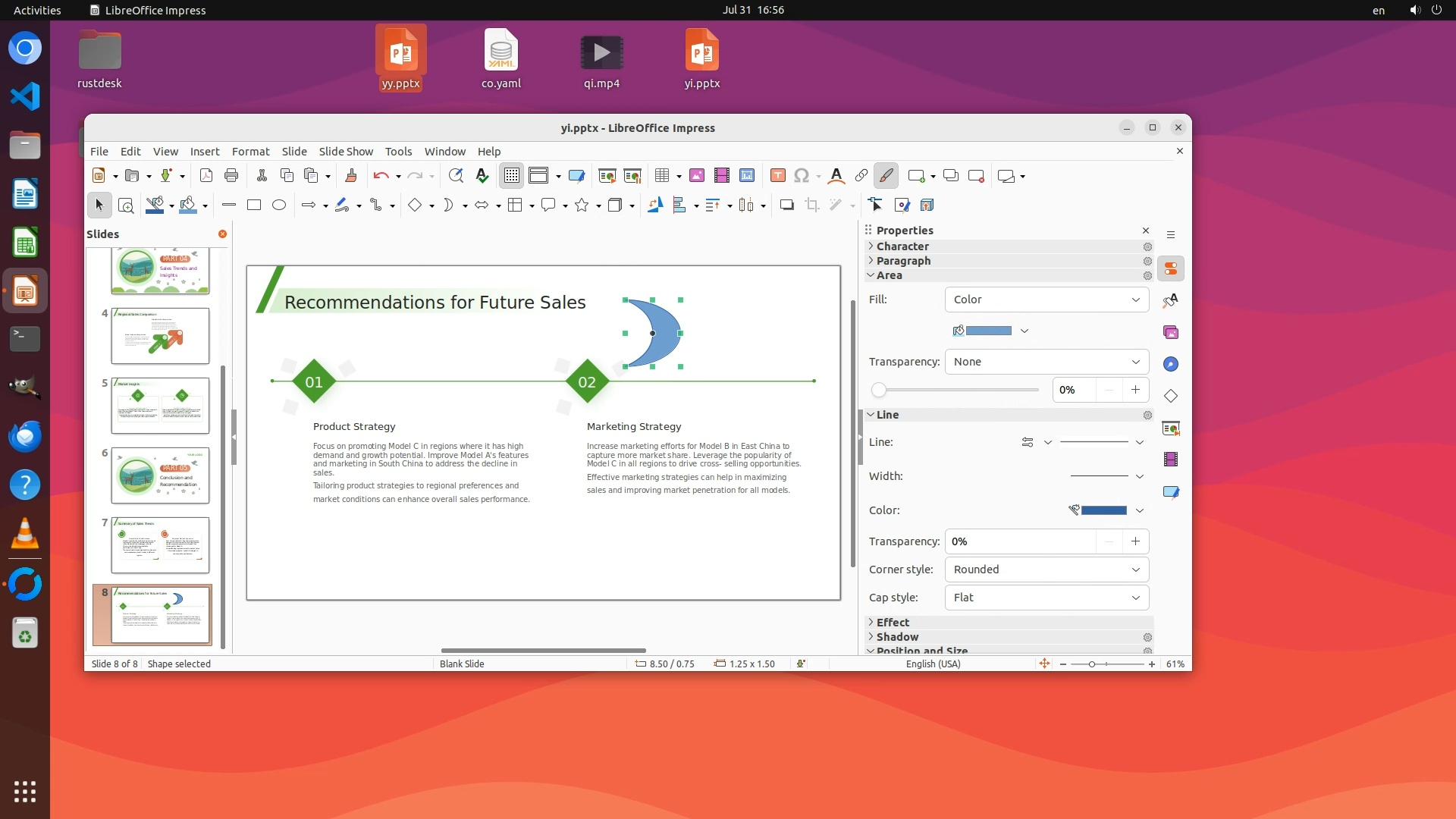The width and height of the screenshot is (1456, 819).
Task: Open the Slide Show menu
Action: click(346, 152)
